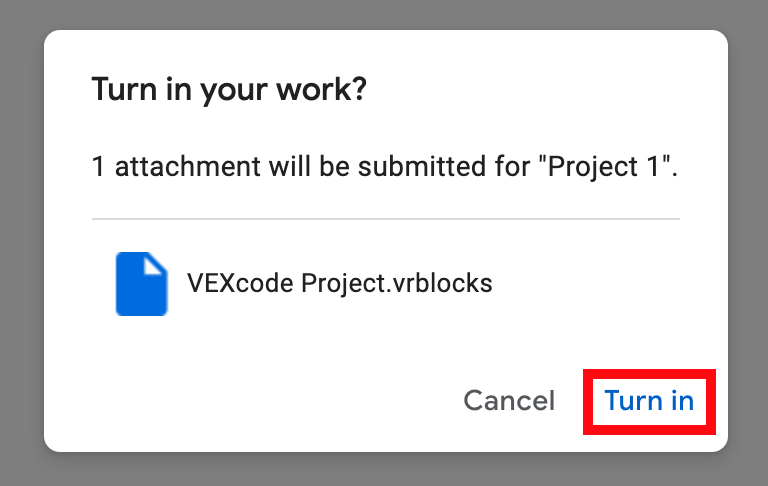Click the "Turn in your work?" heading

(x=229, y=90)
